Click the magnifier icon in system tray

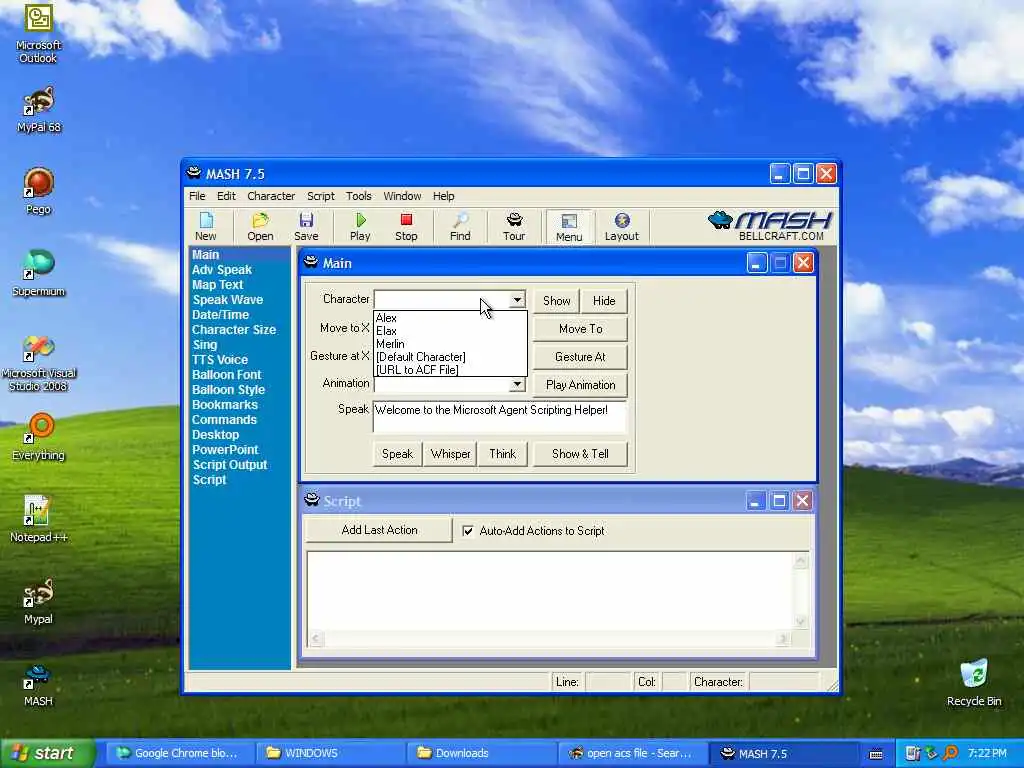point(950,753)
